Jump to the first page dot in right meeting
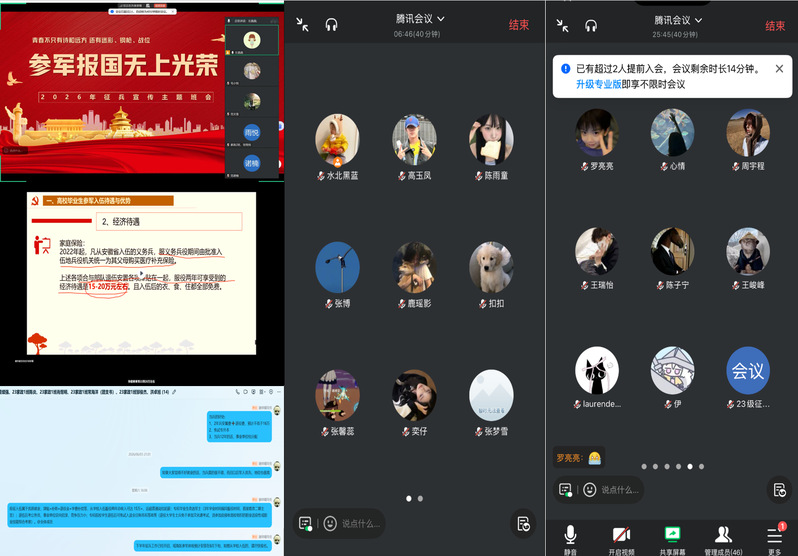 point(644,466)
